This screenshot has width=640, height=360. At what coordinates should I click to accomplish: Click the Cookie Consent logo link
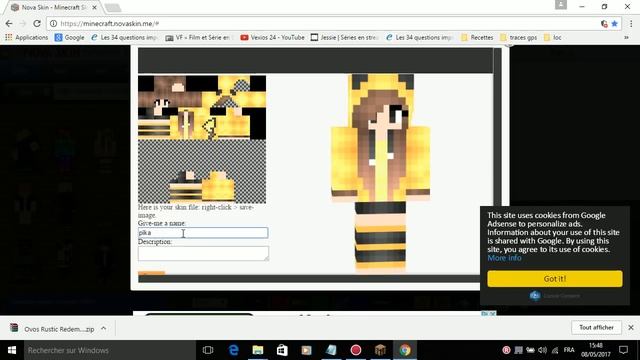555,296
